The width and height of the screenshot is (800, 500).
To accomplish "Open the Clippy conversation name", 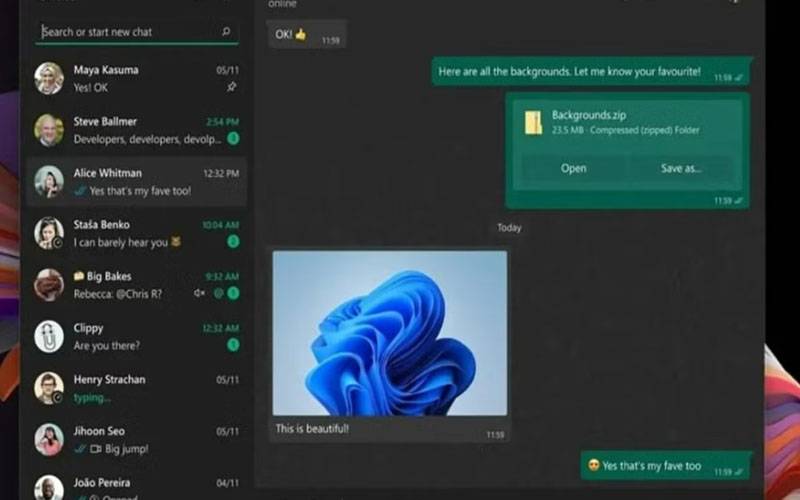I will click(x=88, y=328).
